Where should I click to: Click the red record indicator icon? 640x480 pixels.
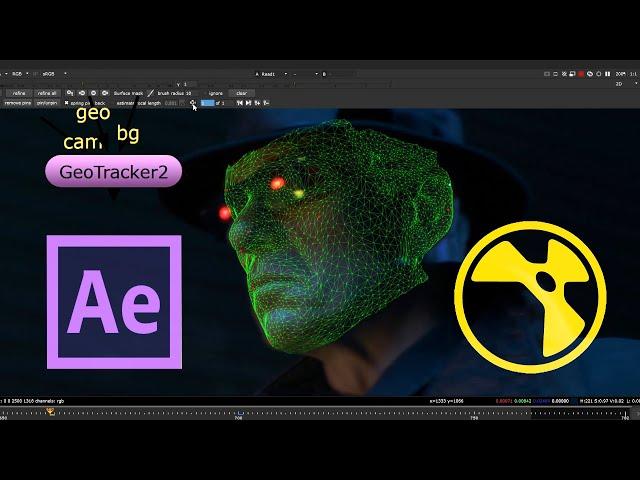point(581,74)
